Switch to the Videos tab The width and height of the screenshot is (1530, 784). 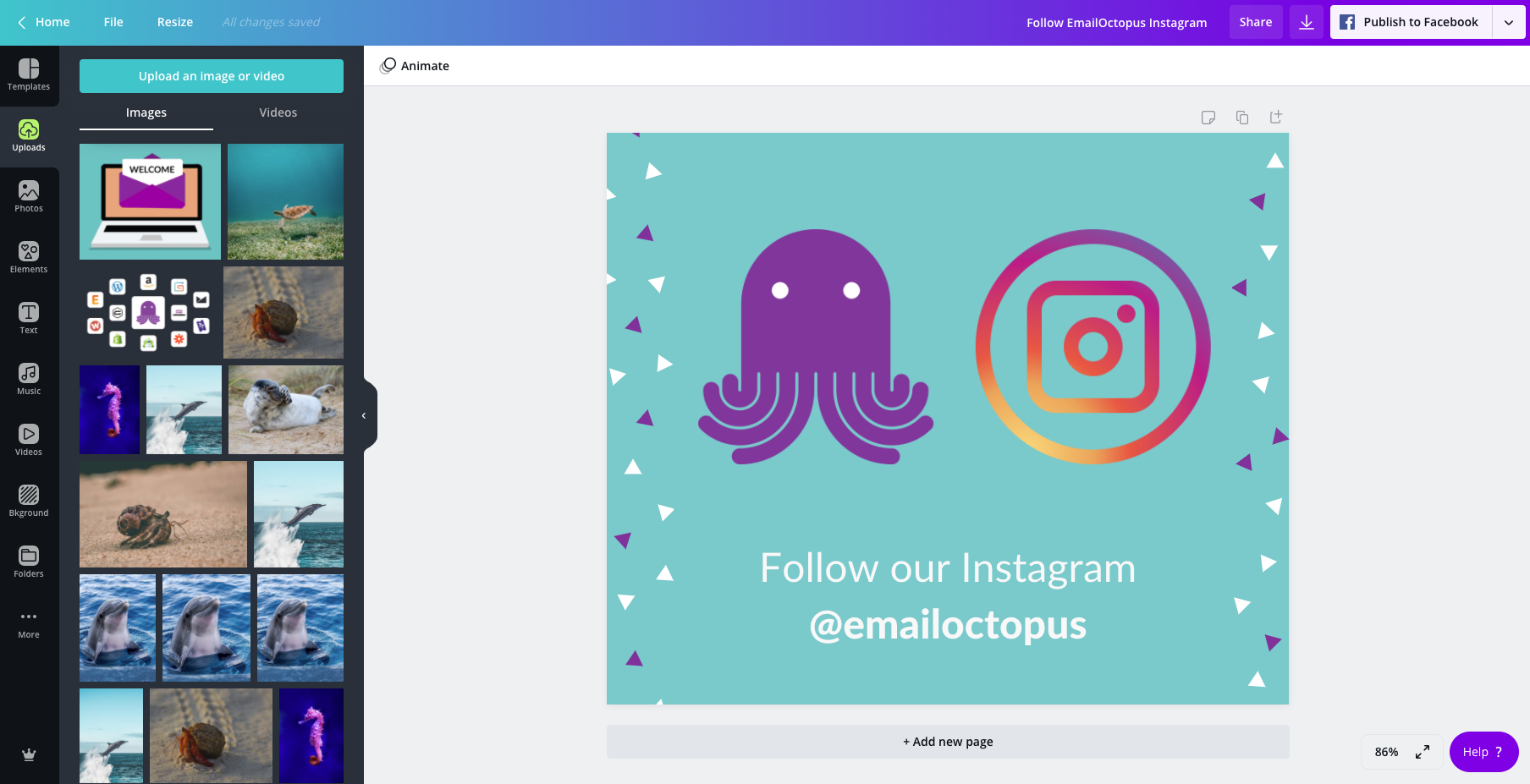pos(278,112)
